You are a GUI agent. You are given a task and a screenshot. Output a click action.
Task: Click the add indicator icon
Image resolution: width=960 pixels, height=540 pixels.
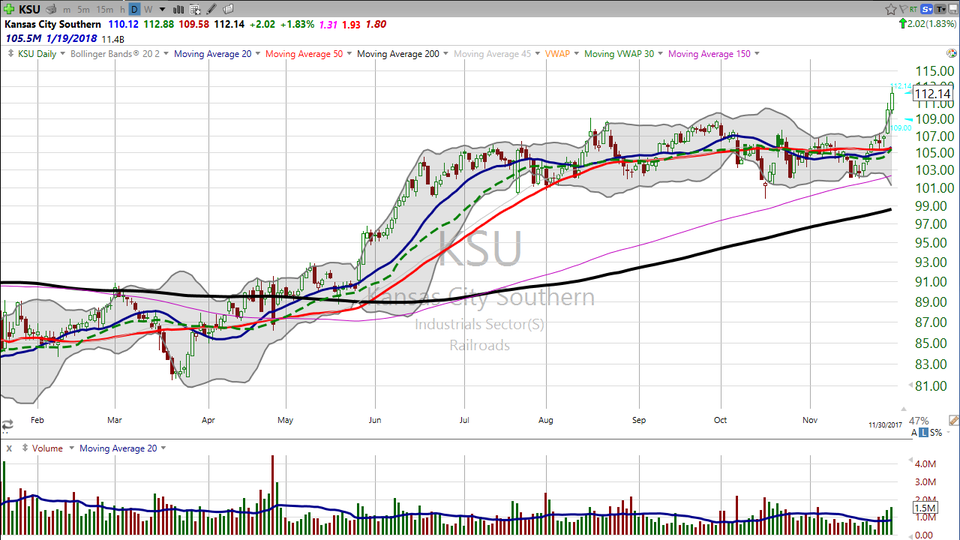pyautogui.click(x=195, y=9)
